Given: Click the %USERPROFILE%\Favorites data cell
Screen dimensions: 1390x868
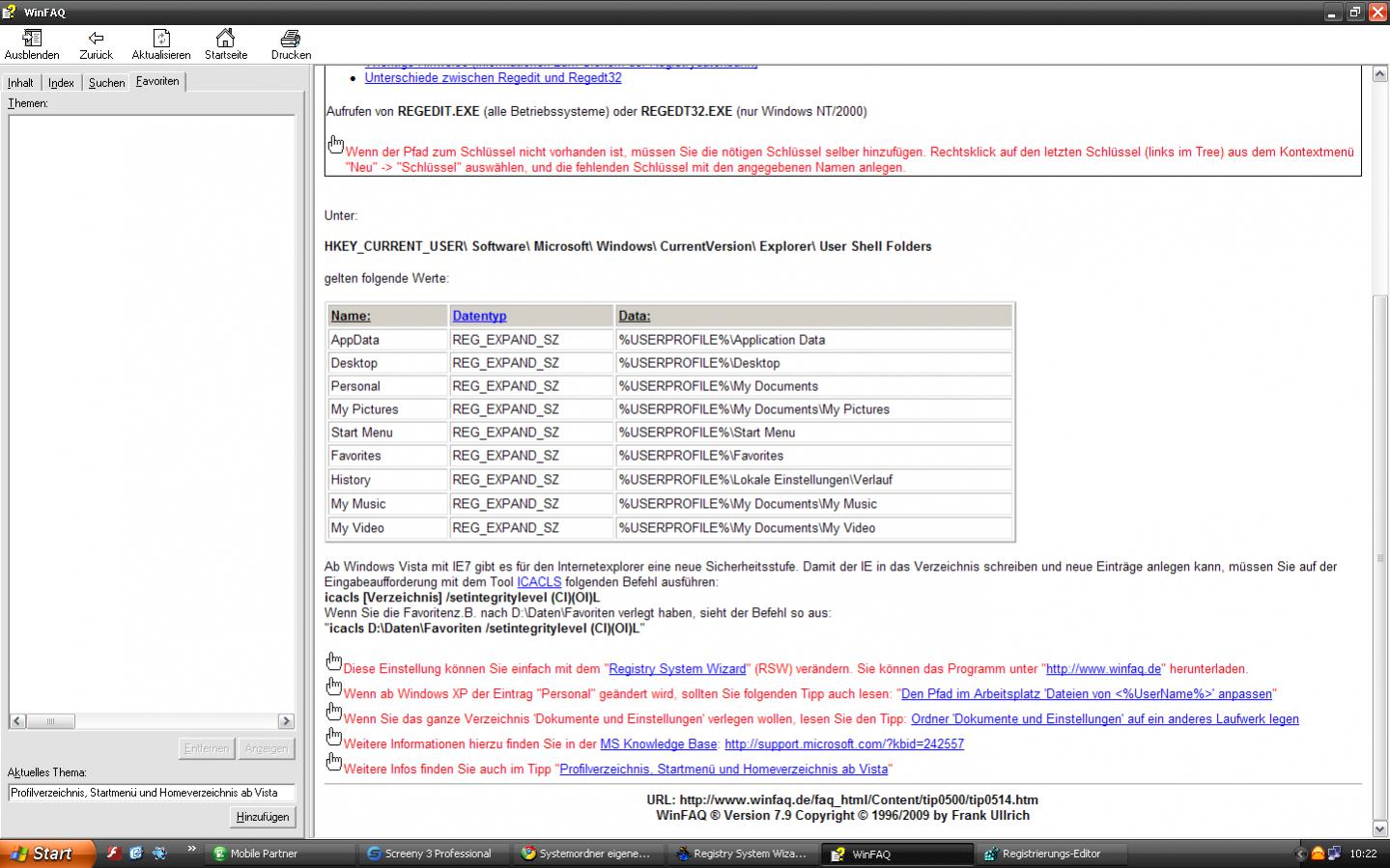Looking at the screenshot, I should 814,456.
